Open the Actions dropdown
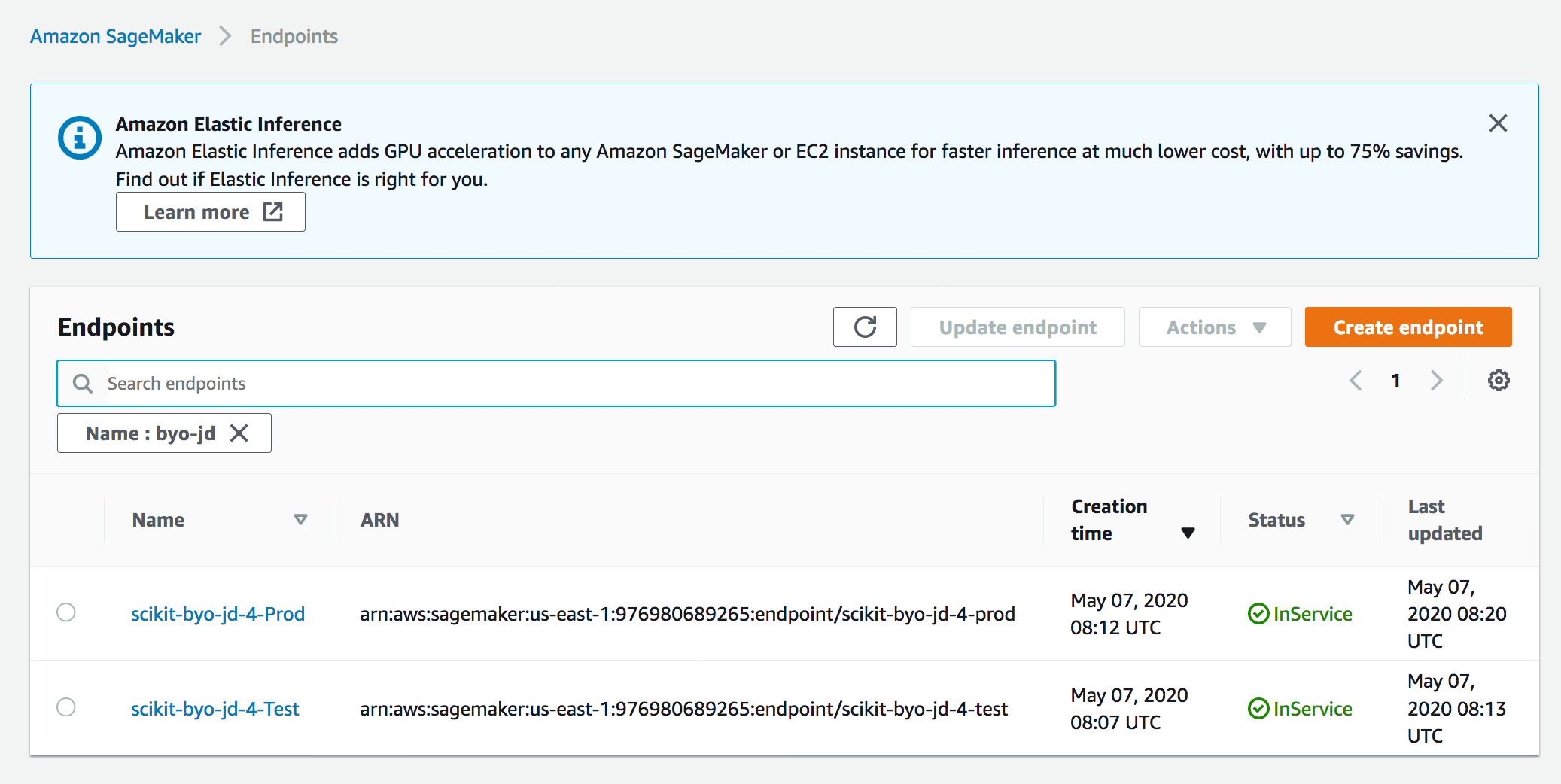Viewport: 1561px width, 784px height. click(1215, 327)
